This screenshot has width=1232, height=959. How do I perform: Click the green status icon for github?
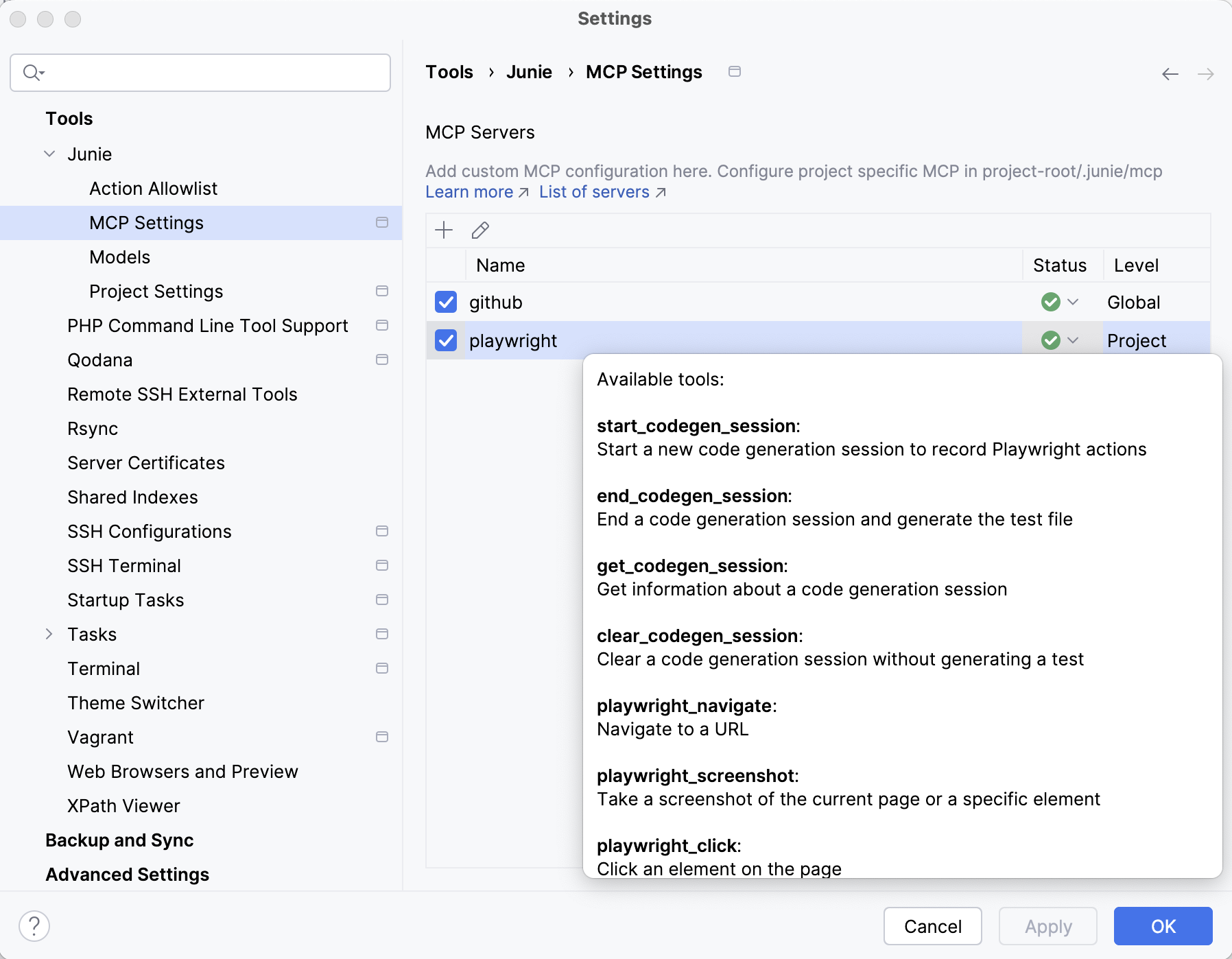1050,303
